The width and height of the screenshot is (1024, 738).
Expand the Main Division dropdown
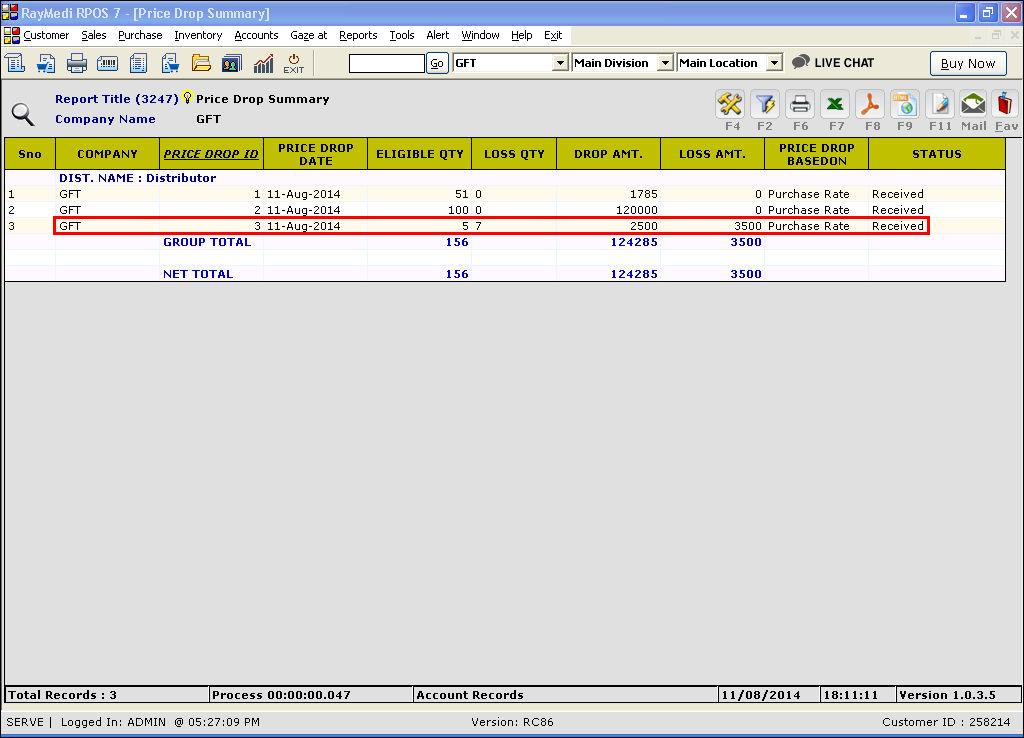click(x=665, y=63)
